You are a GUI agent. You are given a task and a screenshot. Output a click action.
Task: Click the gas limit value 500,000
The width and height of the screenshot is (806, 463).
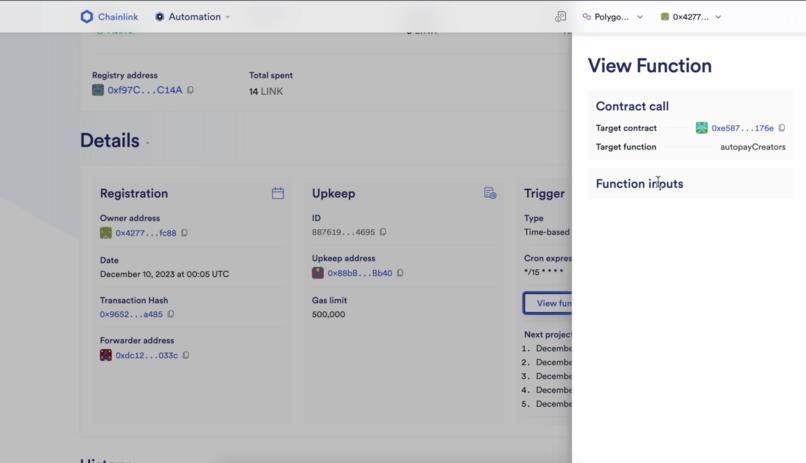click(328, 314)
